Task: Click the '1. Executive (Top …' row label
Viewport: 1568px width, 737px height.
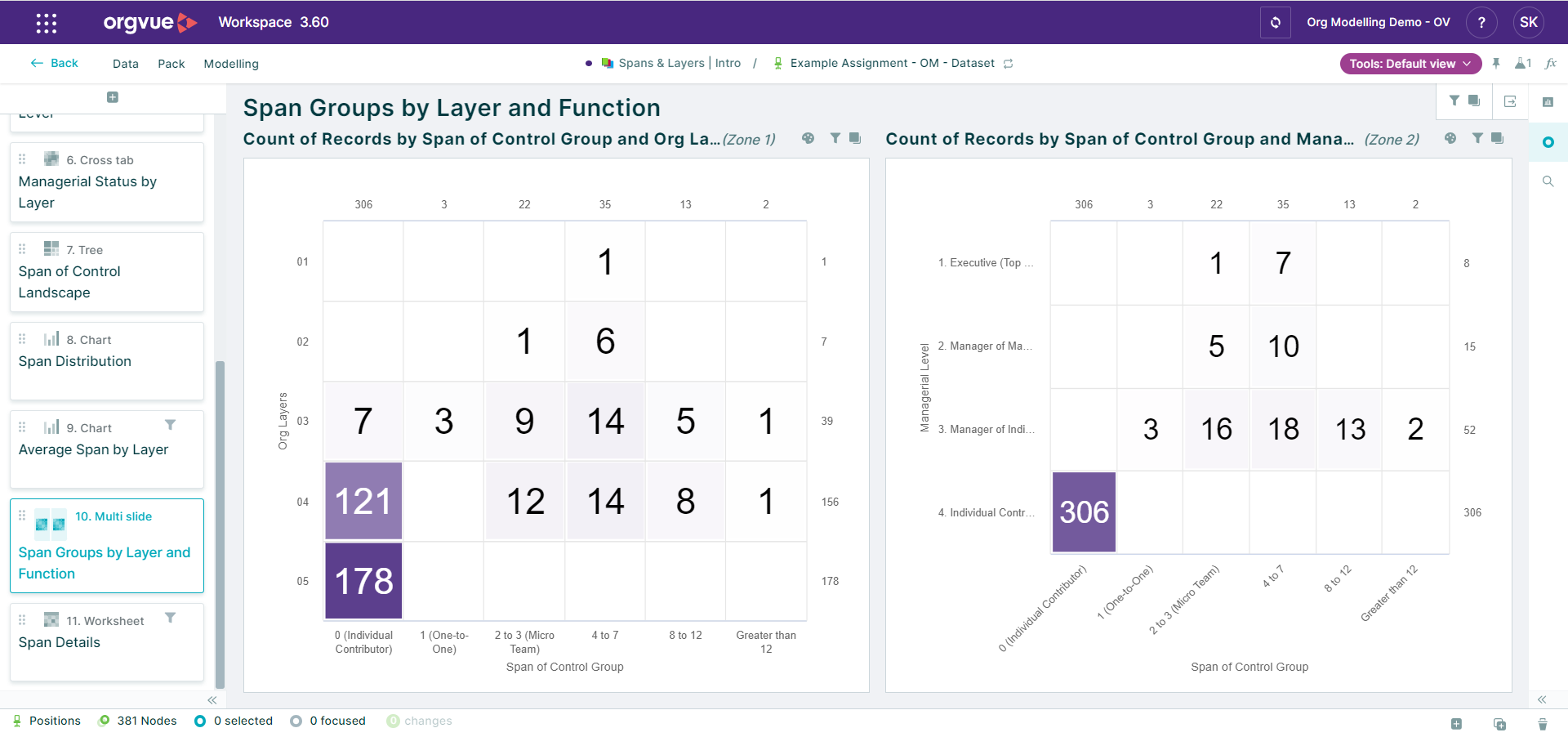Action: tap(986, 262)
